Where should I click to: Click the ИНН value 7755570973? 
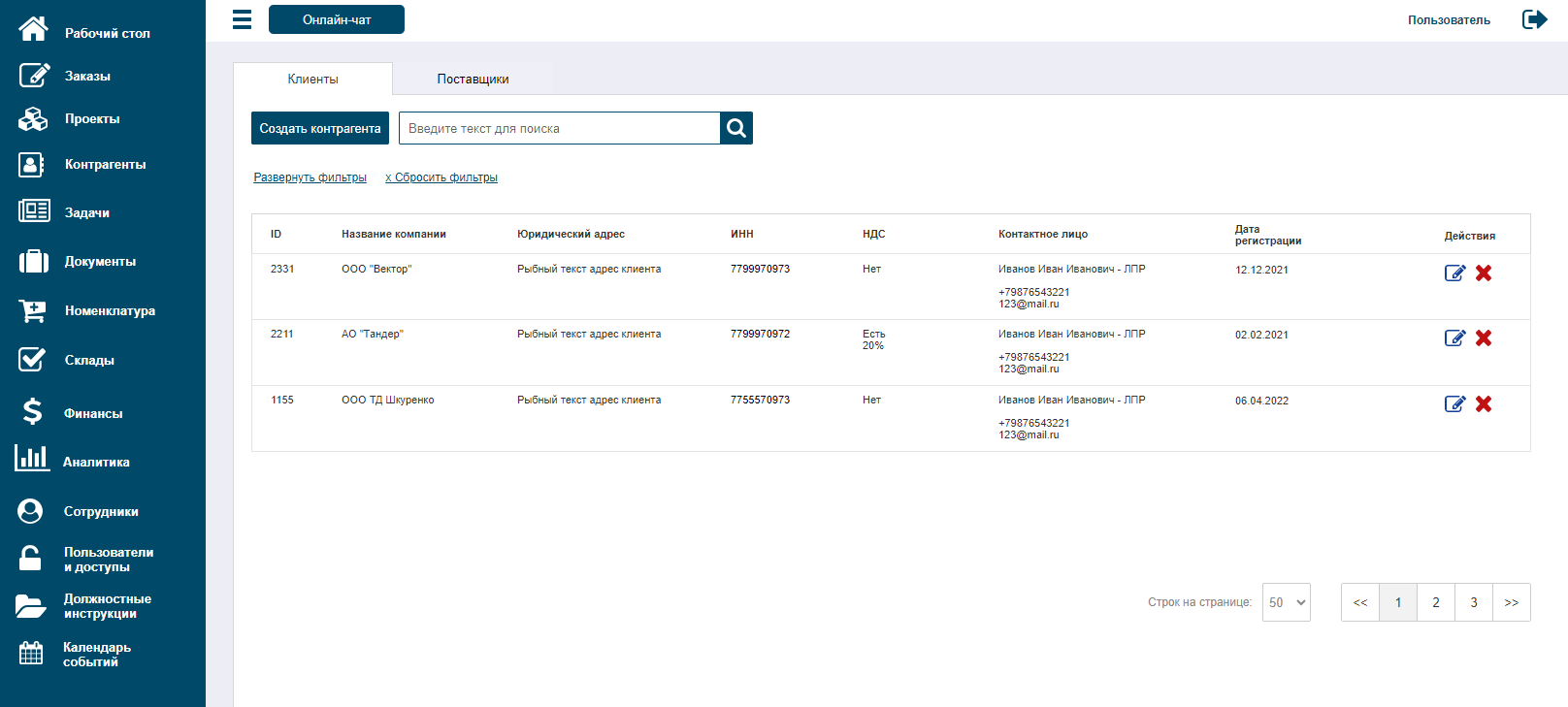(x=760, y=400)
